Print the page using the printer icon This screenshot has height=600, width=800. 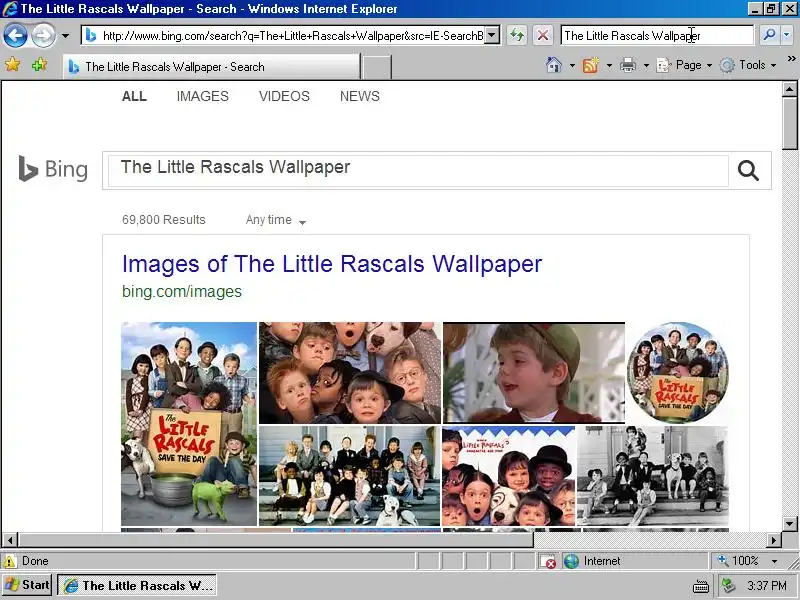tap(628, 65)
